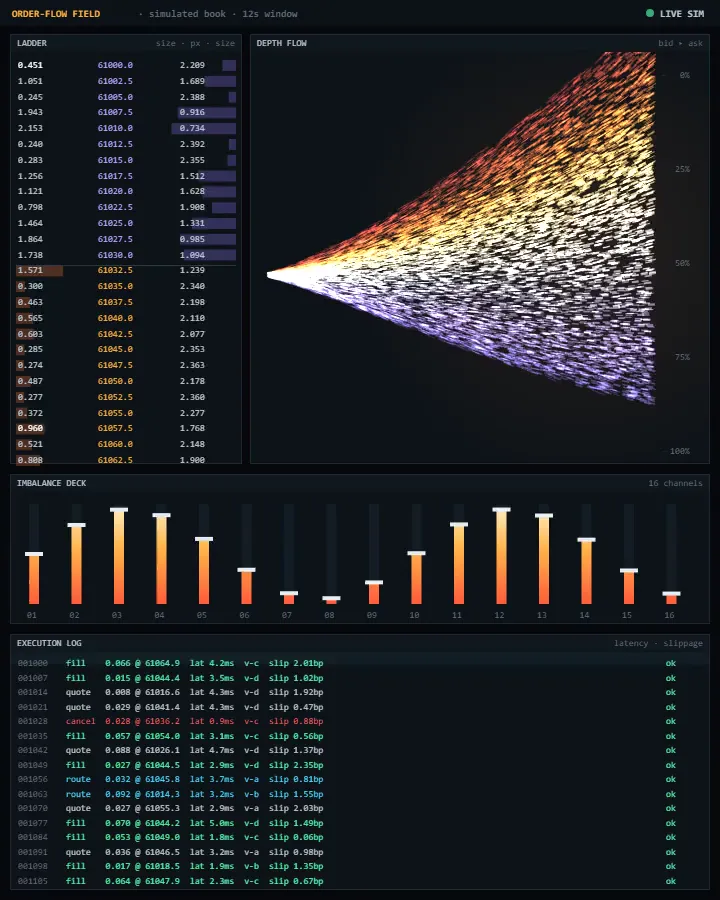Viewport: 720px width, 900px height.
Task: Click the imbalance slider handle for channel 08
Action: coord(331,598)
